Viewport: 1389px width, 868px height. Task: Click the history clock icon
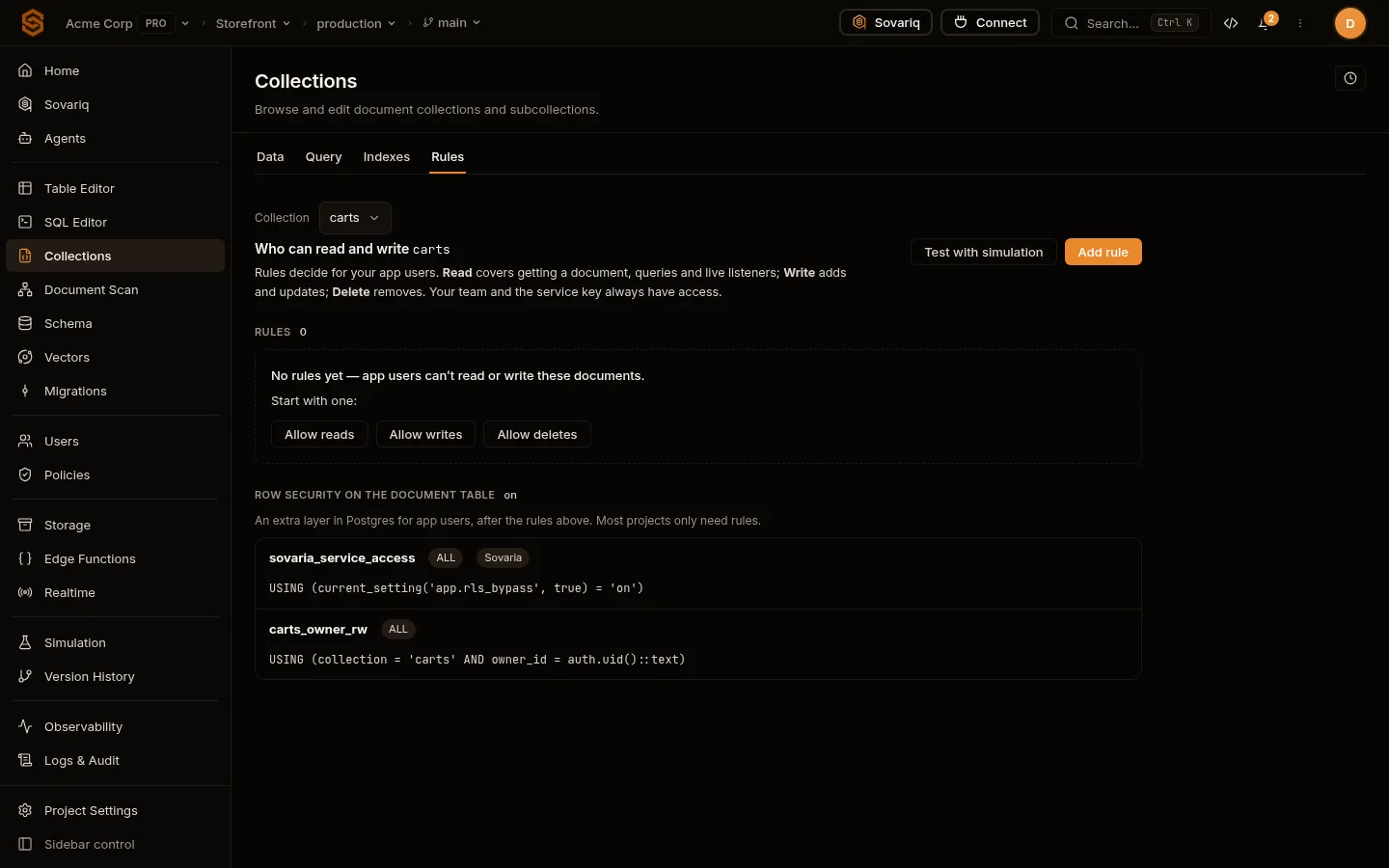coord(1350,79)
